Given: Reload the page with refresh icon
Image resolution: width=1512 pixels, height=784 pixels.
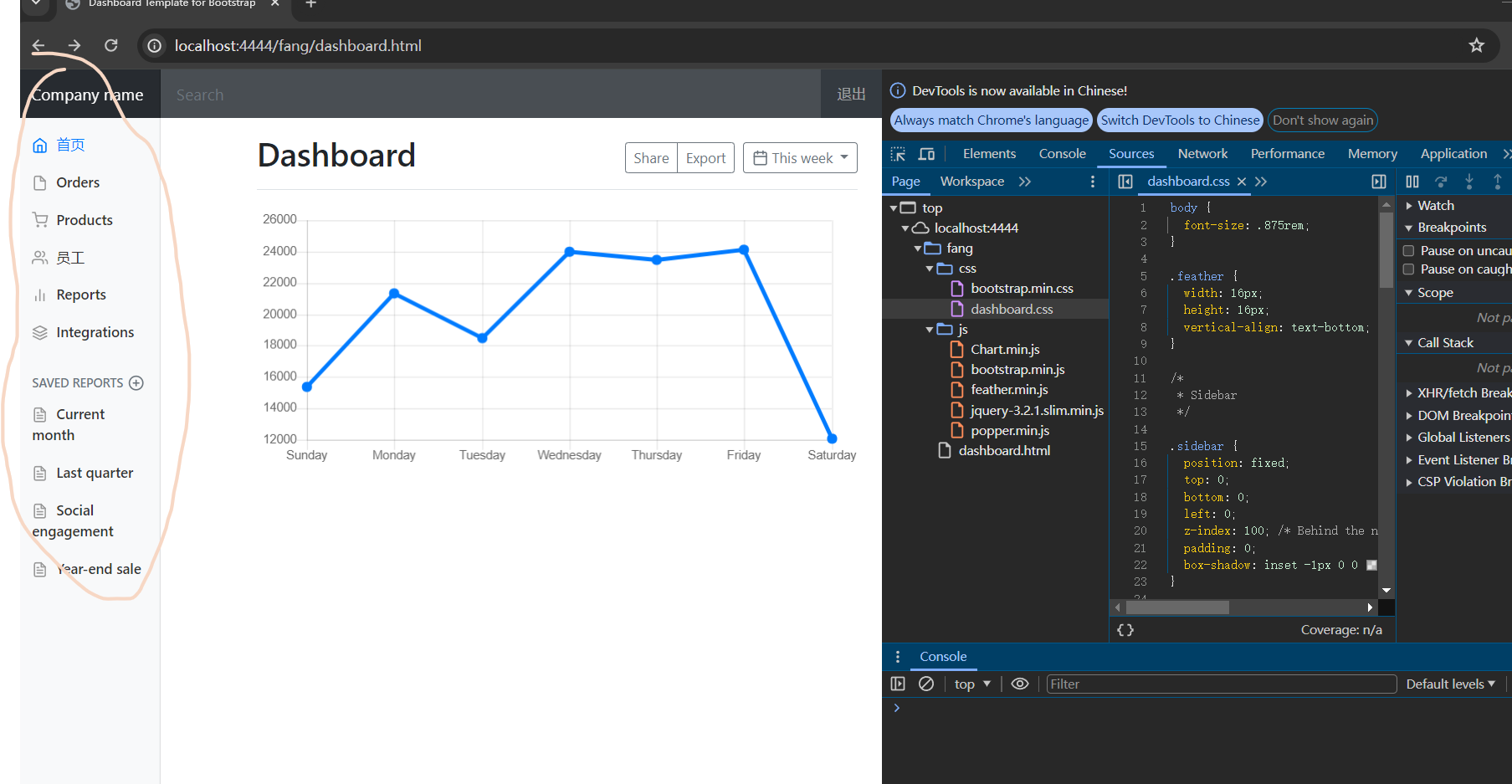Looking at the screenshot, I should [110, 45].
